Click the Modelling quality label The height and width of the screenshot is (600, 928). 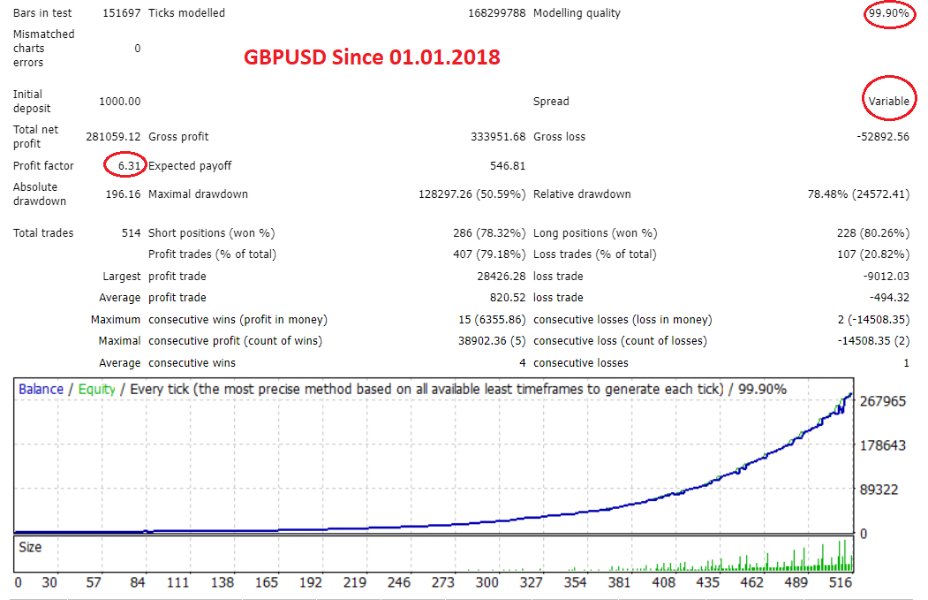pos(576,13)
